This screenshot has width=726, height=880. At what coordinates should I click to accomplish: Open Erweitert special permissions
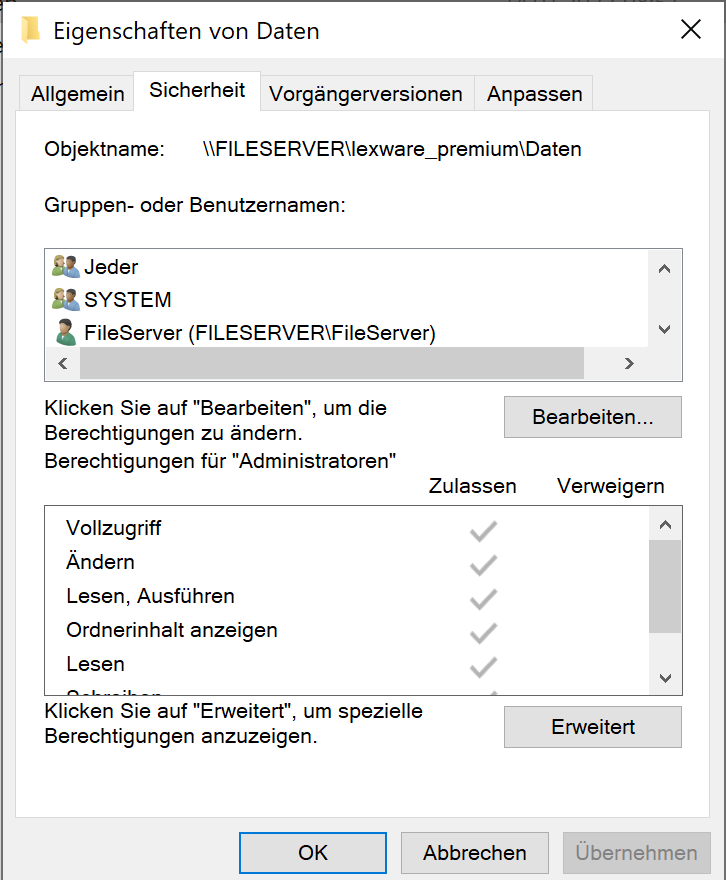(x=592, y=727)
